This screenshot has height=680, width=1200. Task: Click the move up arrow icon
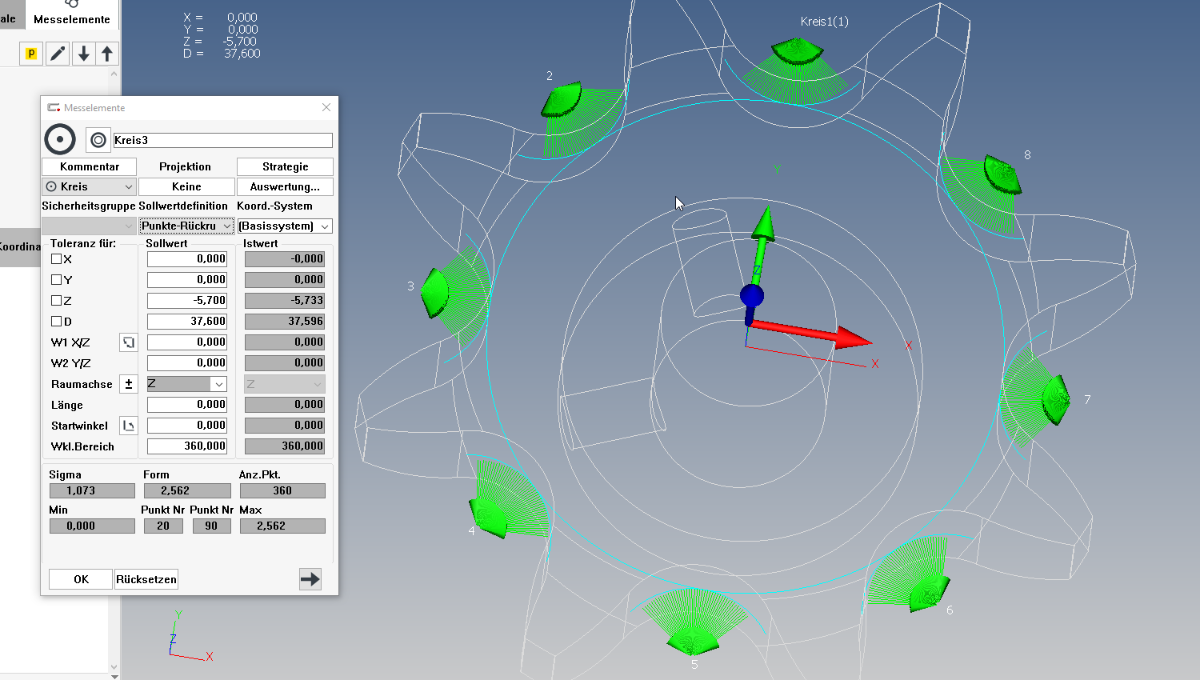107,54
